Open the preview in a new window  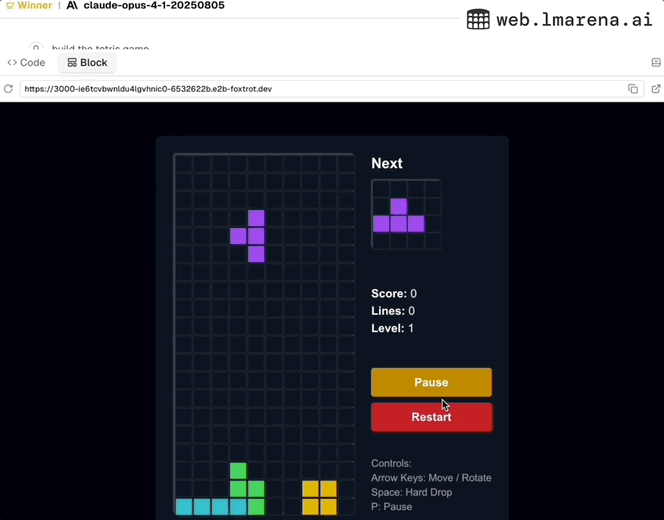tap(656, 89)
